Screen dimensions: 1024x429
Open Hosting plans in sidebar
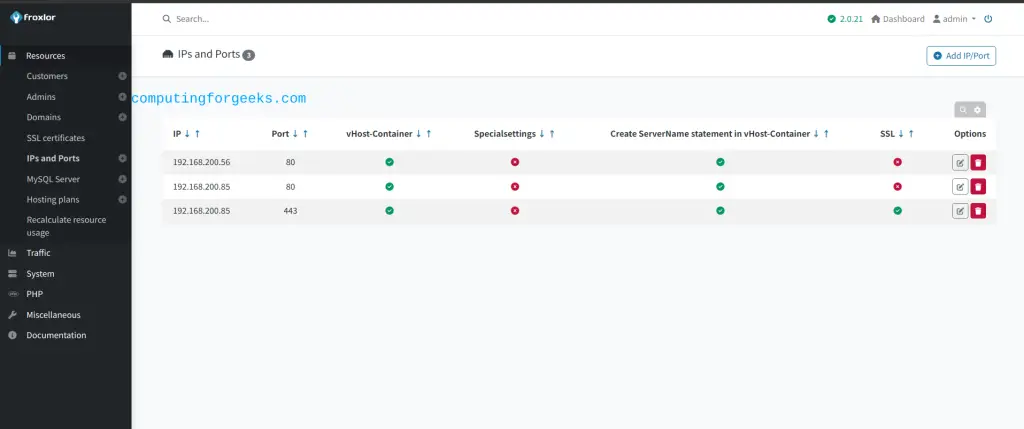pos(53,199)
